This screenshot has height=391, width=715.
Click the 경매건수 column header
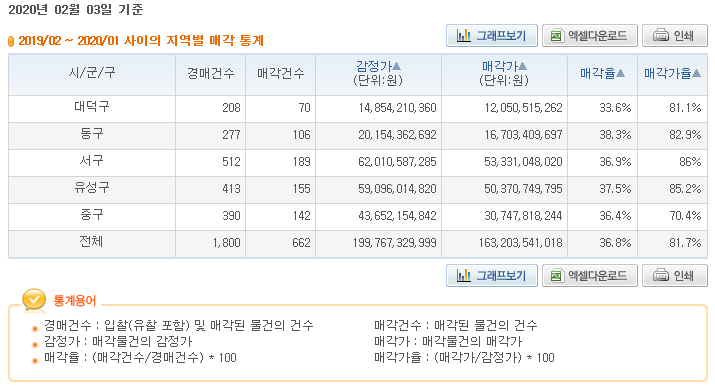(210, 73)
